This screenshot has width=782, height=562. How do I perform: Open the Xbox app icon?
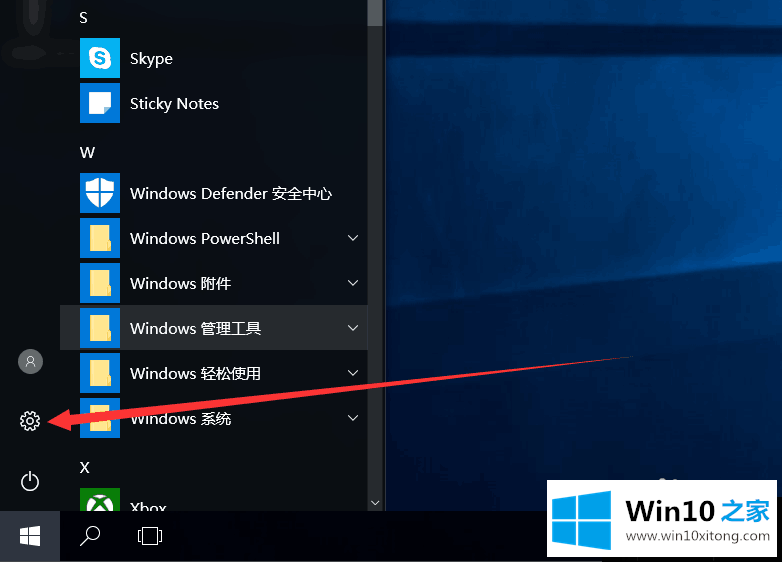point(100,500)
